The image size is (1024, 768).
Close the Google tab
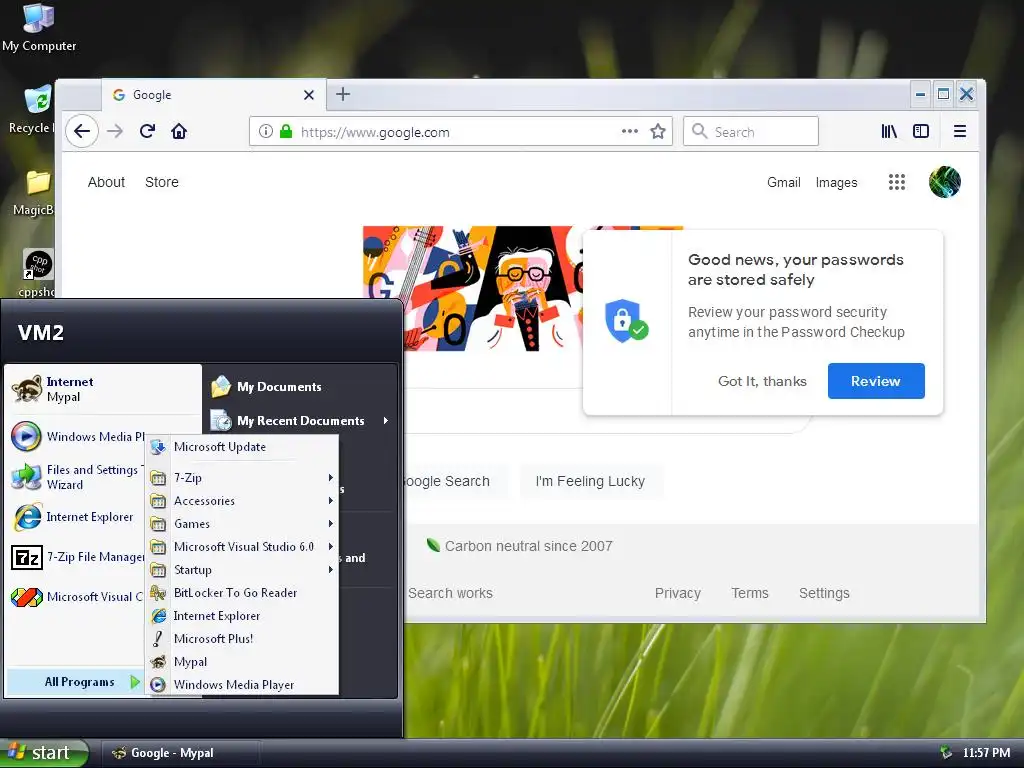coord(309,95)
